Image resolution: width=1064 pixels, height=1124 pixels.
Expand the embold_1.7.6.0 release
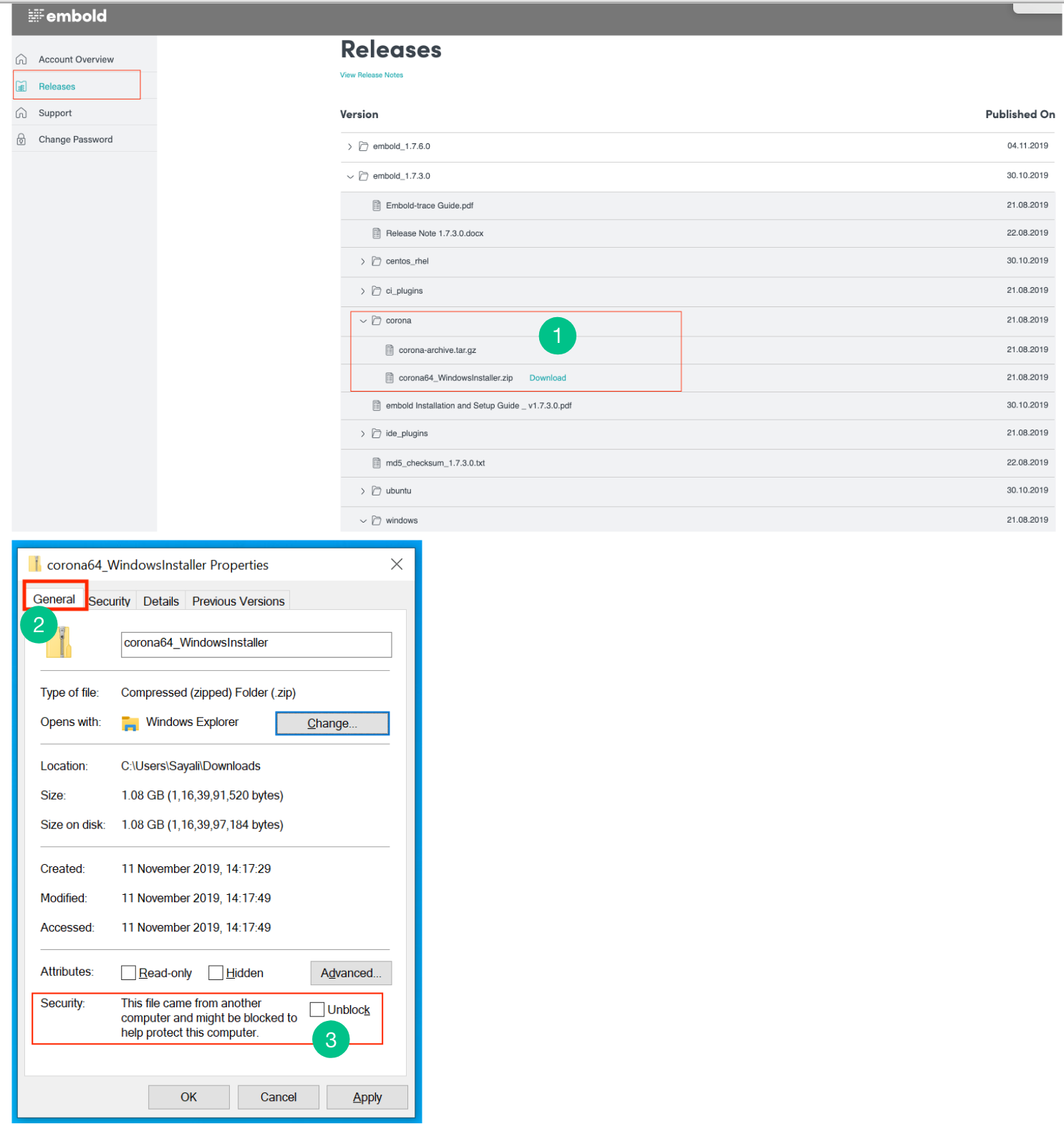[349, 147]
